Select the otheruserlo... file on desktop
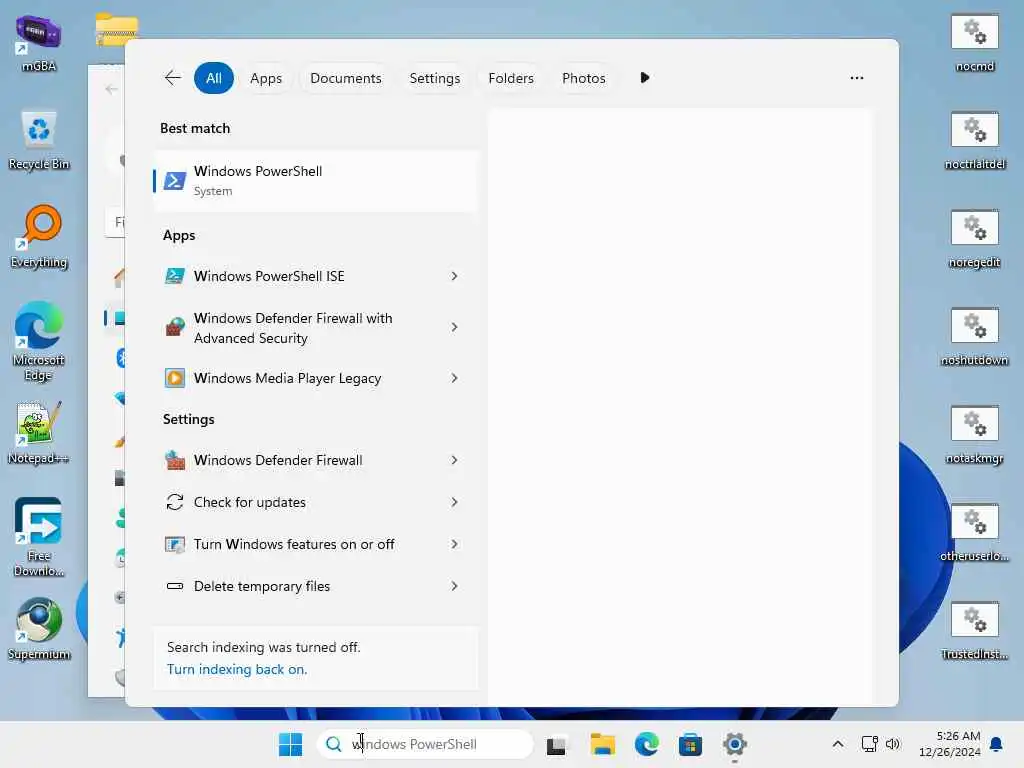 pyautogui.click(x=974, y=533)
